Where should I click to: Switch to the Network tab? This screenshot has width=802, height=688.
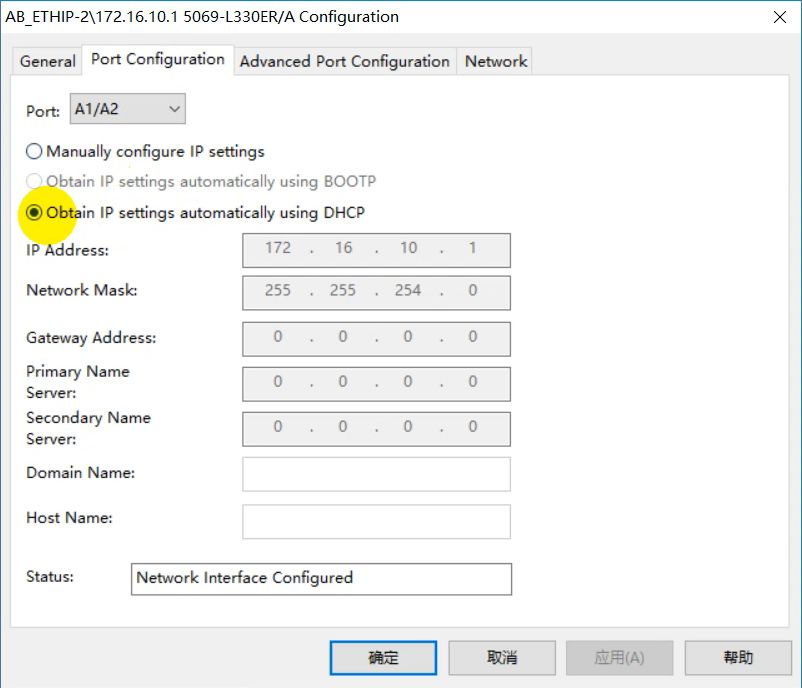coord(495,61)
